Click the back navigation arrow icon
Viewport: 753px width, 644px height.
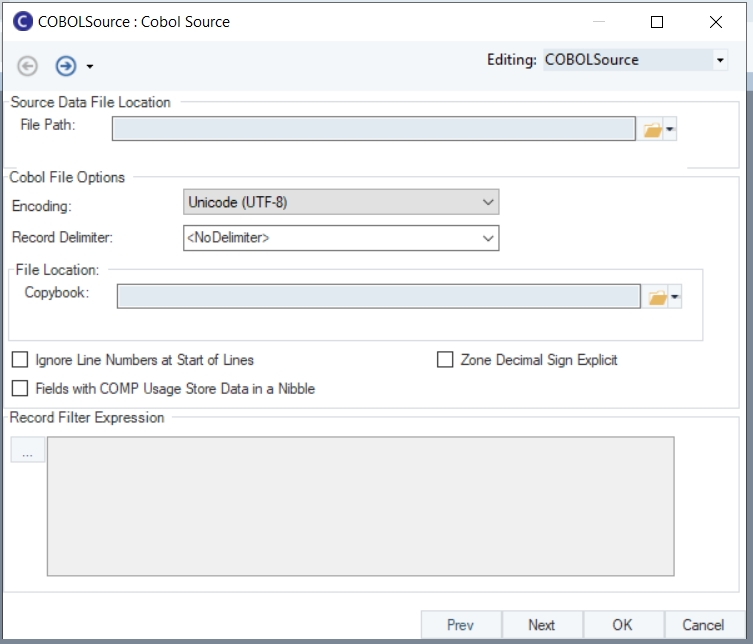pos(28,66)
